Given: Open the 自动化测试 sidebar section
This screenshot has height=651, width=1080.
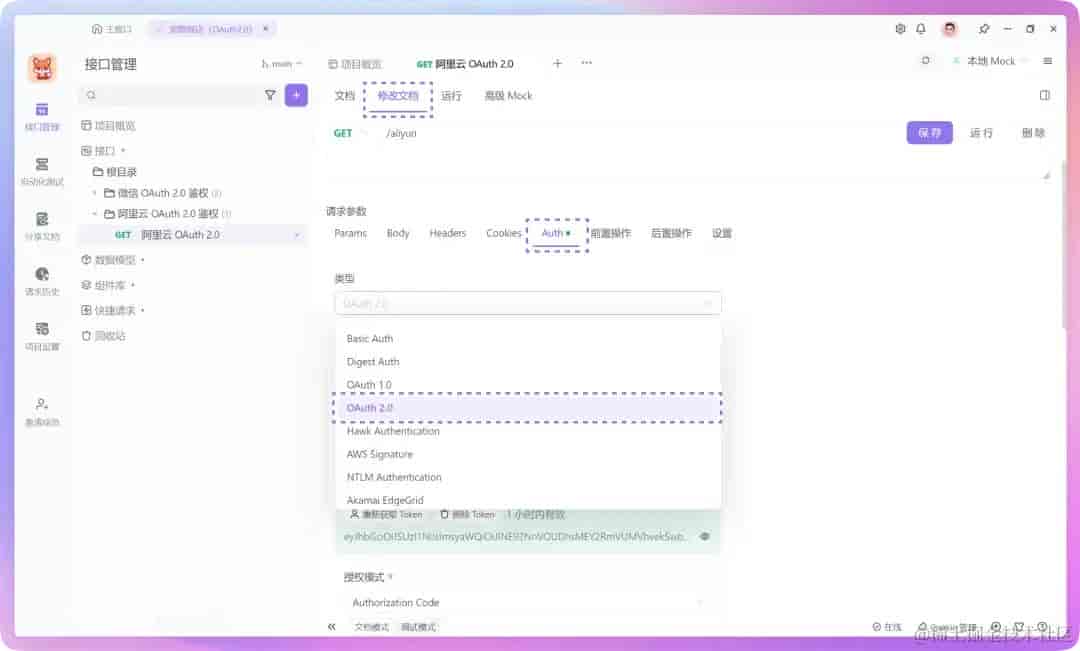Looking at the screenshot, I should (42, 172).
